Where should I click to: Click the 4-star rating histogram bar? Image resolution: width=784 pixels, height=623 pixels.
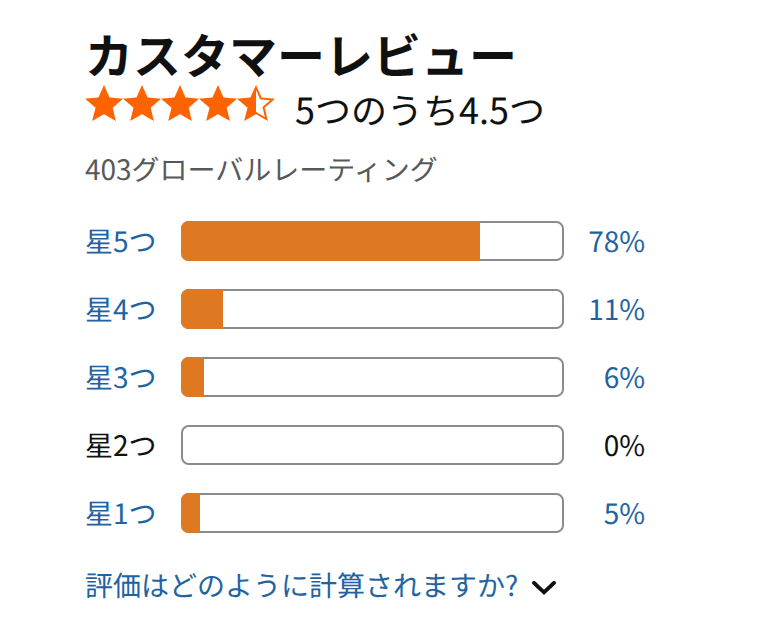[x=372, y=309]
